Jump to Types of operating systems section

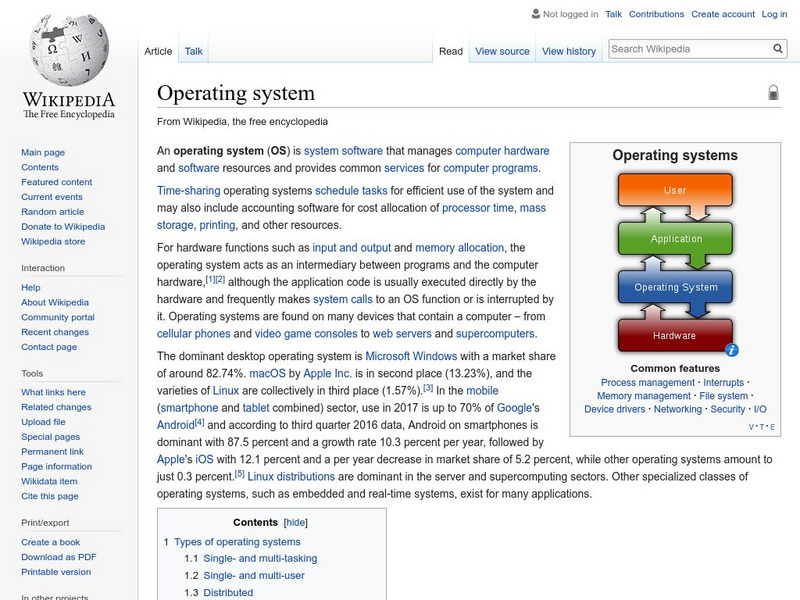[x=237, y=542]
